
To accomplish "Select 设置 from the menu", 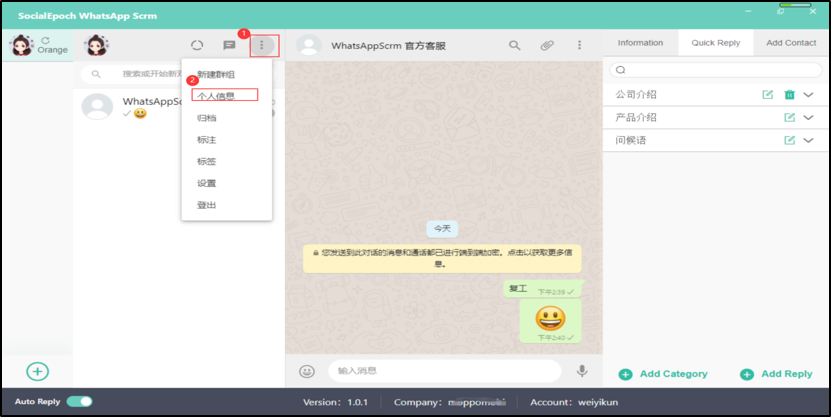I will coord(207,183).
